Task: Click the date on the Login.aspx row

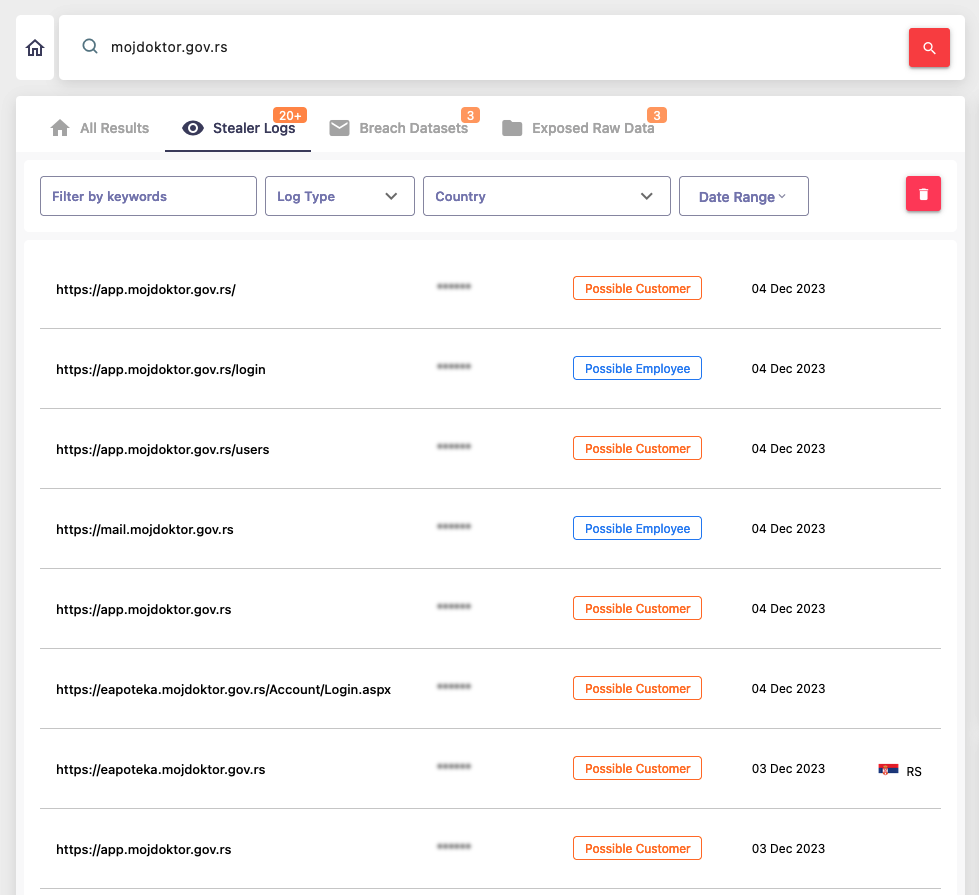Action: pyautogui.click(x=789, y=688)
